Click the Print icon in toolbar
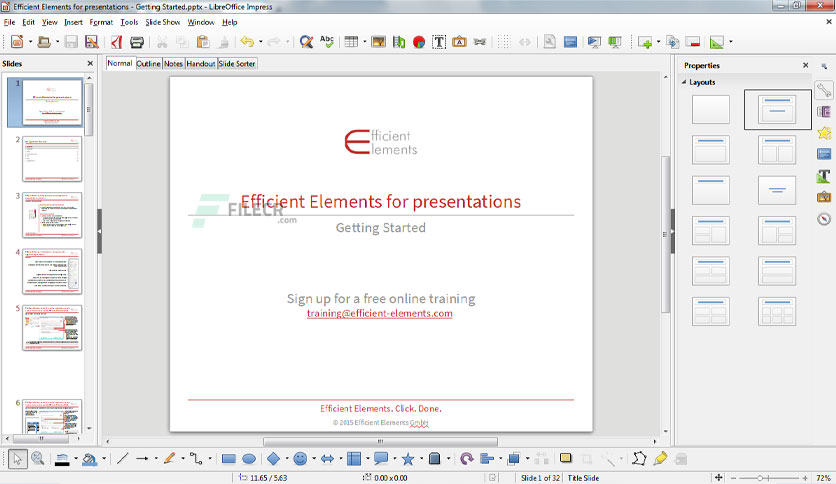The image size is (836, 484). click(137, 42)
